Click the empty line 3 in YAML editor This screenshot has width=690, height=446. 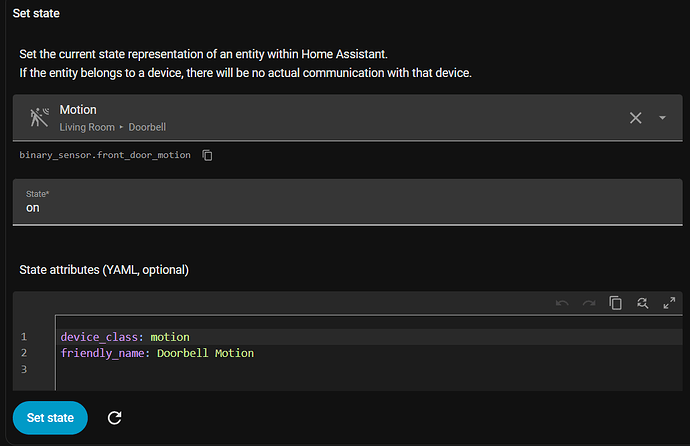tap(369, 369)
